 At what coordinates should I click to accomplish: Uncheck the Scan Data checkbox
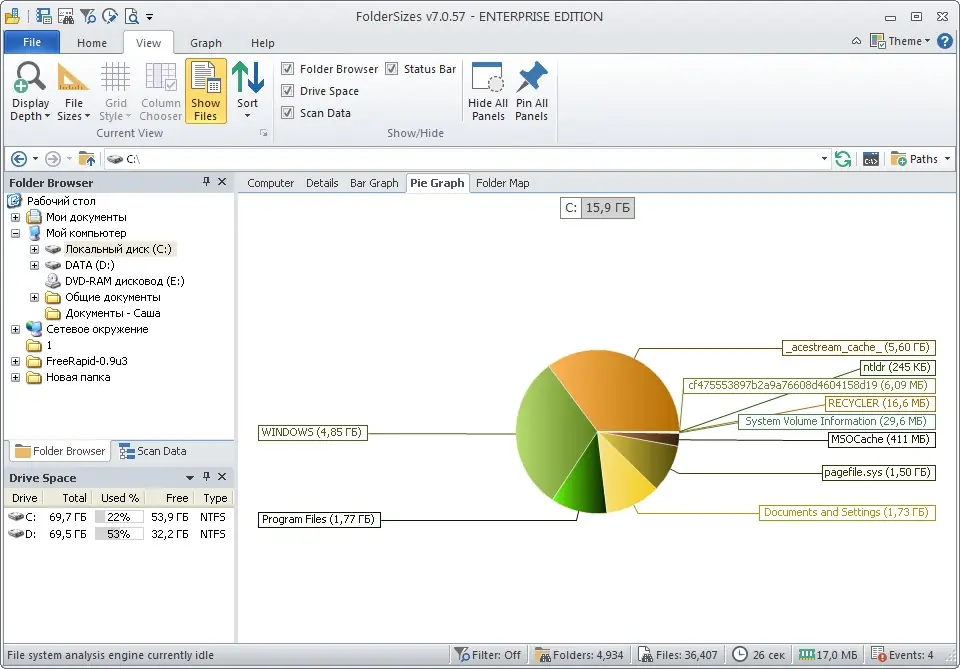[x=287, y=113]
